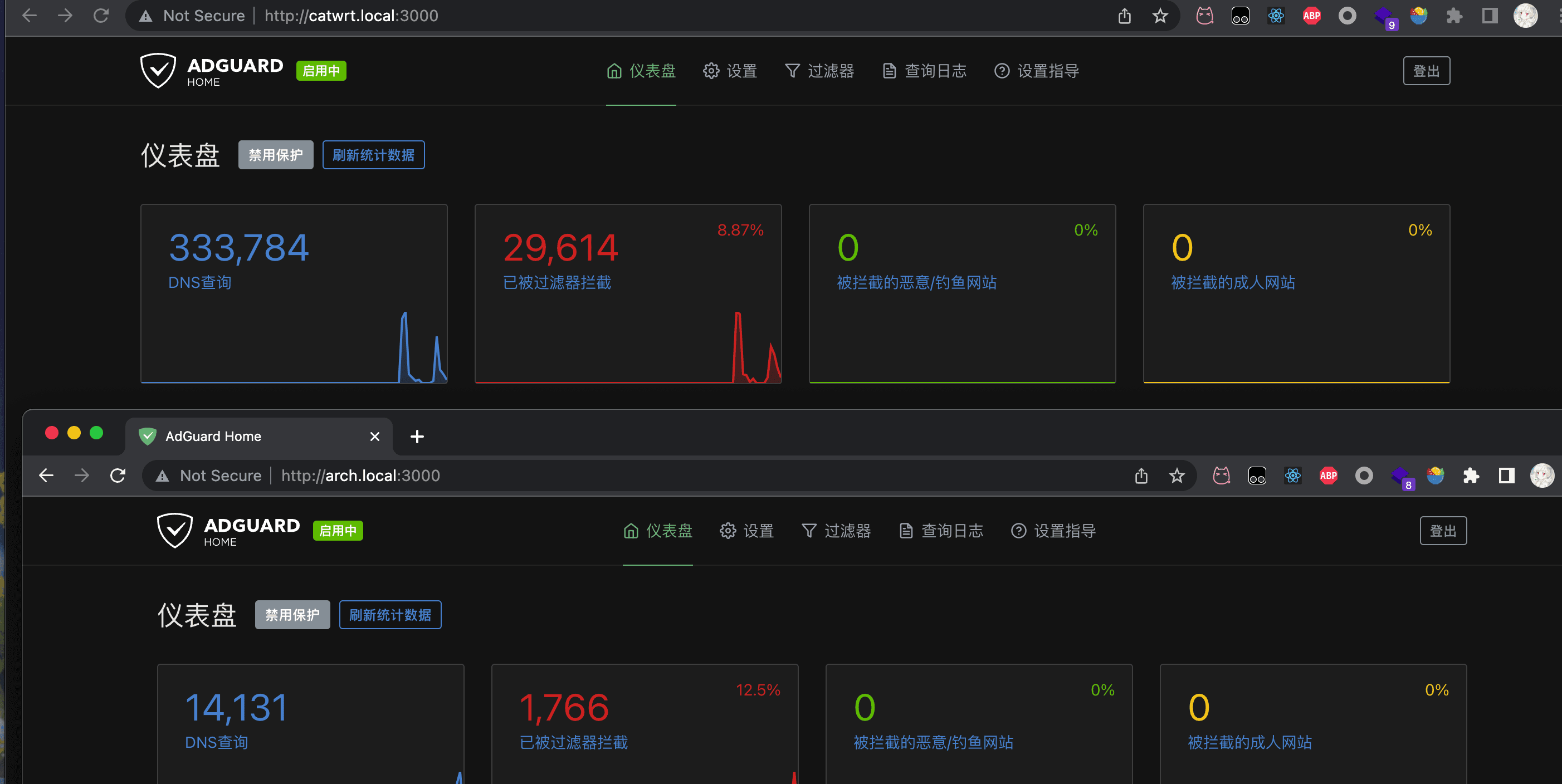1562x784 pixels.
Task: Open the Extensions puzzle menu in catwrt window
Action: pos(1454,16)
